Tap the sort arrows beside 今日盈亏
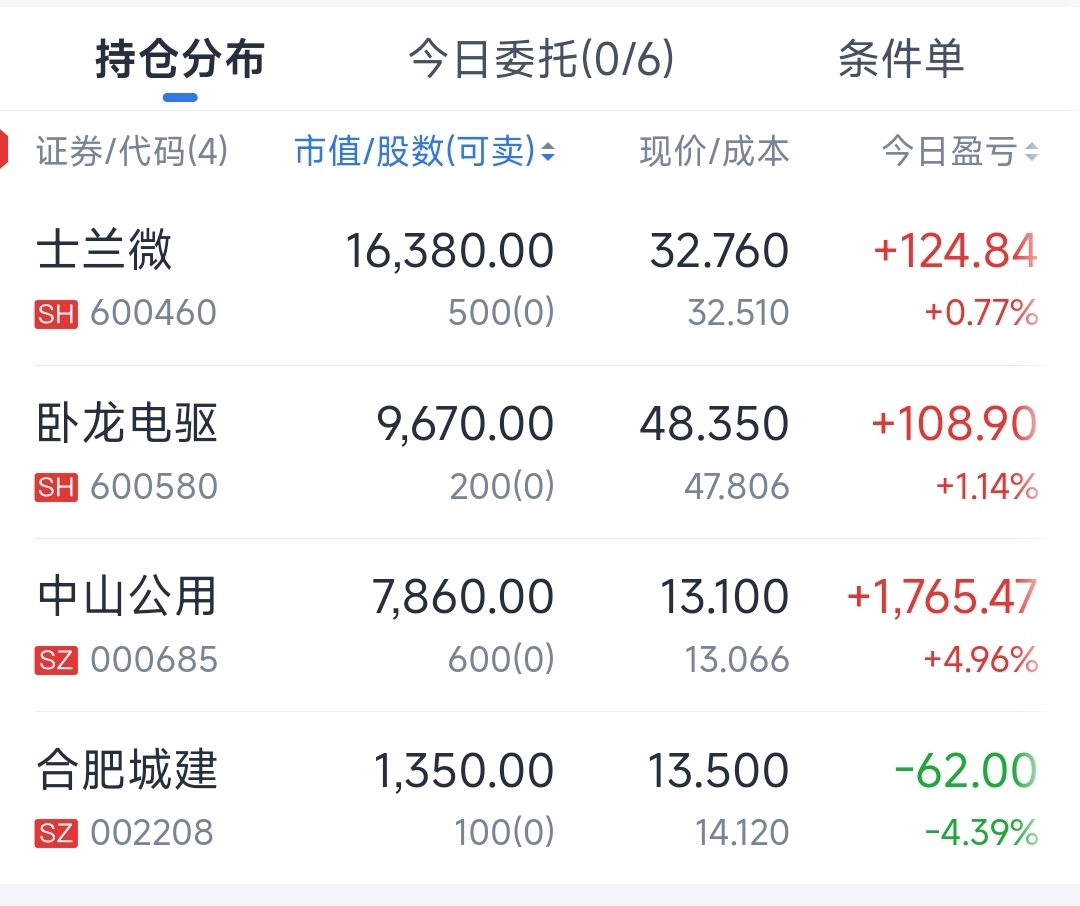The image size is (1080, 906). [x=1032, y=152]
